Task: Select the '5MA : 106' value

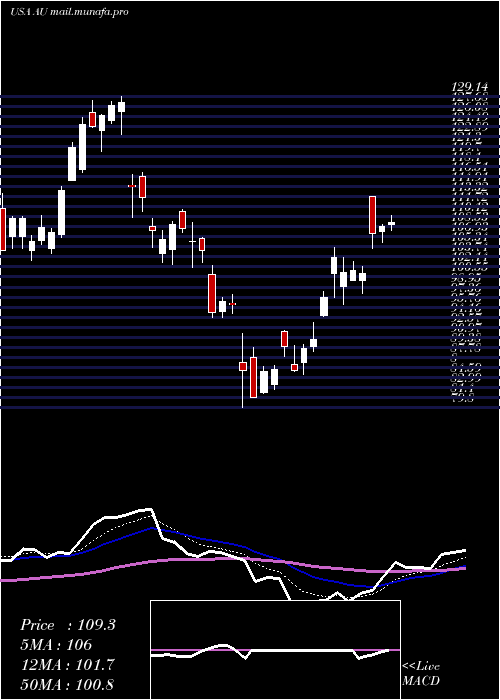Action: coord(56,645)
